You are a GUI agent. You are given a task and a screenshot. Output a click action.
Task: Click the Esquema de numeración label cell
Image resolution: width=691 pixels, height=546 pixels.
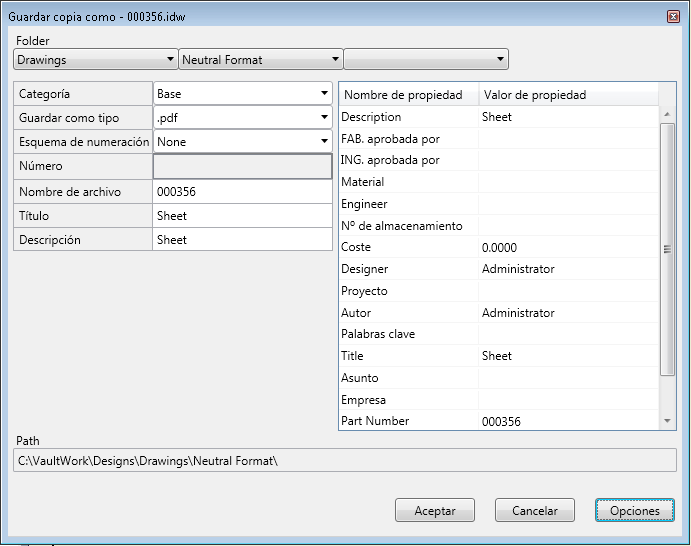click(83, 142)
